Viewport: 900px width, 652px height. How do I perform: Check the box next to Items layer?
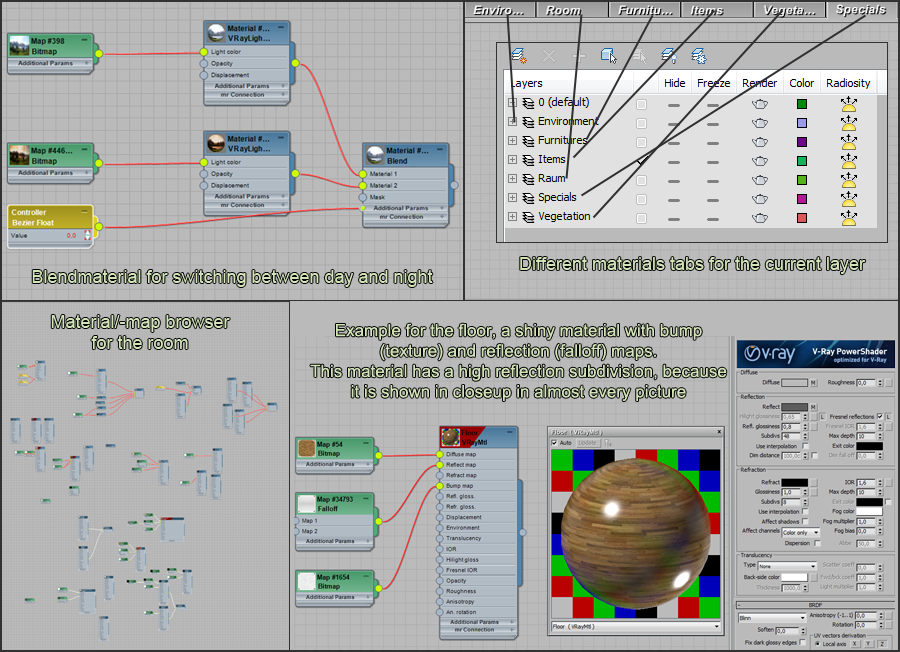pos(641,160)
